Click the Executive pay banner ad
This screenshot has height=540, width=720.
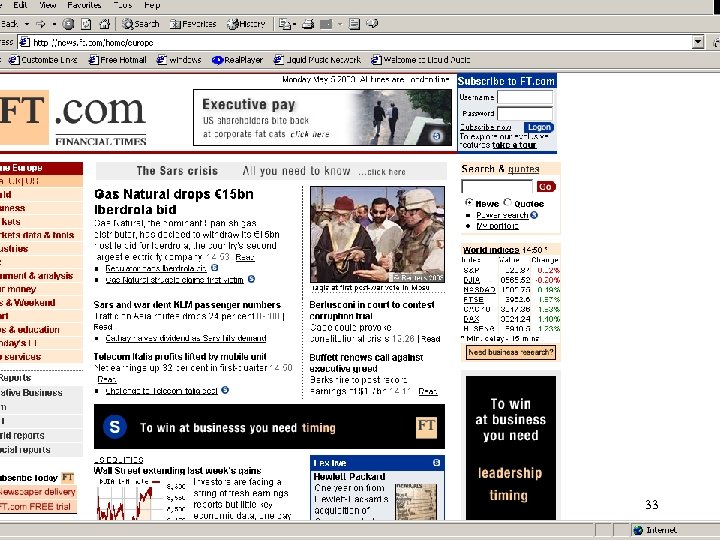click(x=322, y=118)
